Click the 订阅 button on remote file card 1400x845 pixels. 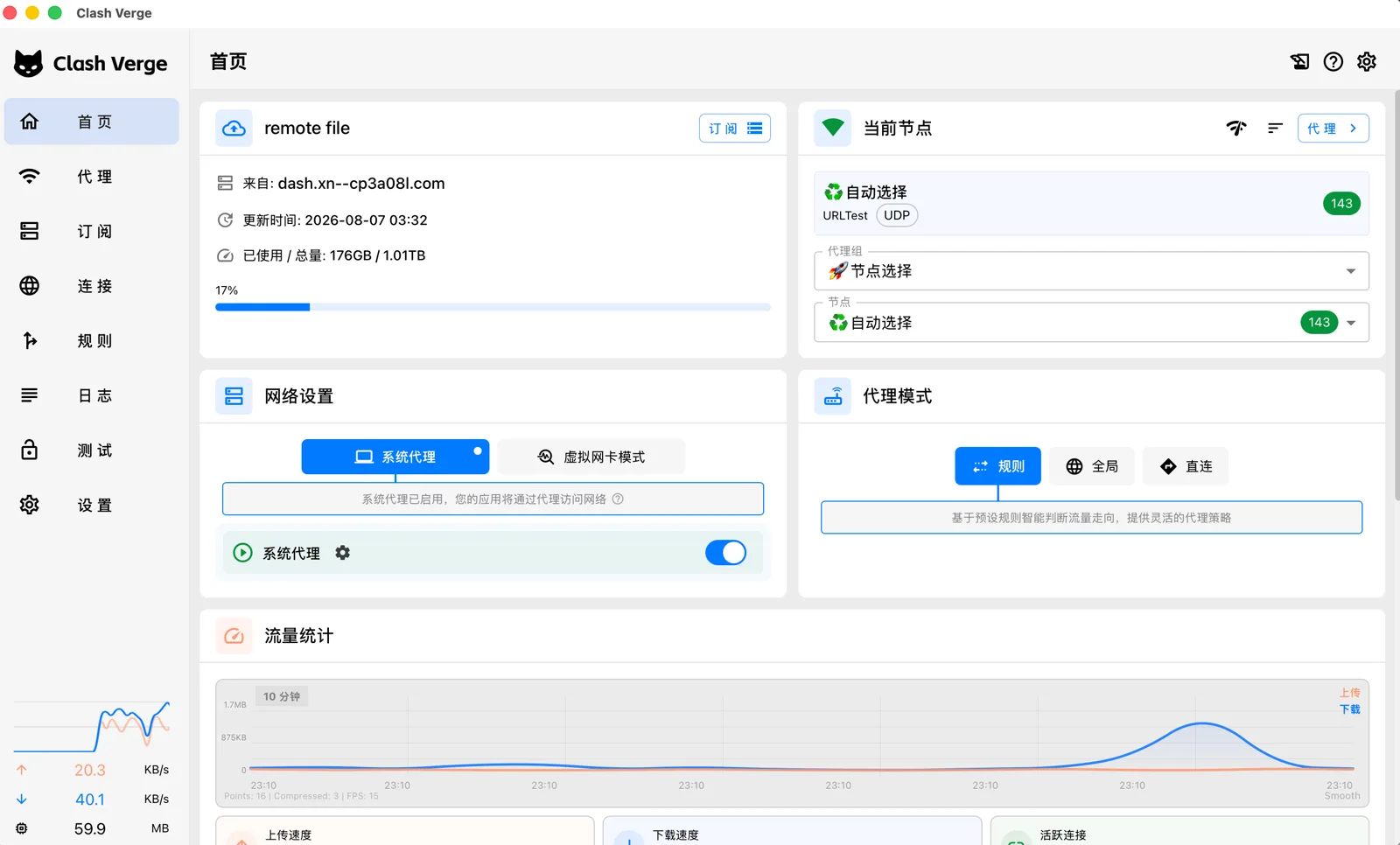point(735,128)
